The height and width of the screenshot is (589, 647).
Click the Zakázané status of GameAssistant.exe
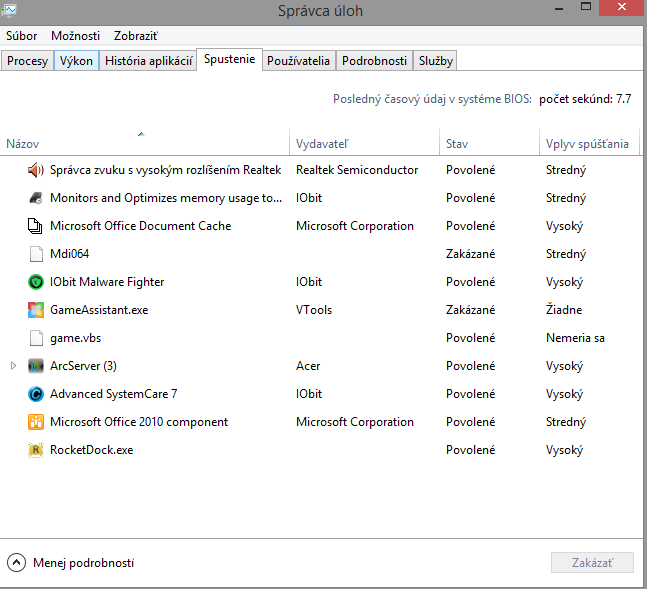[x=470, y=310]
